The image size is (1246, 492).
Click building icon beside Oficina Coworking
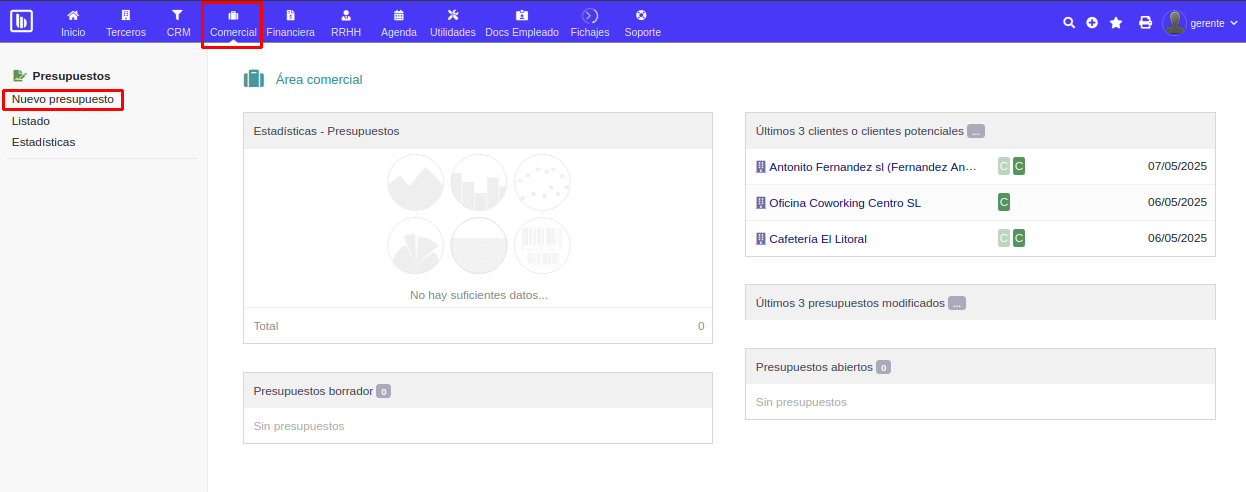pos(761,203)
